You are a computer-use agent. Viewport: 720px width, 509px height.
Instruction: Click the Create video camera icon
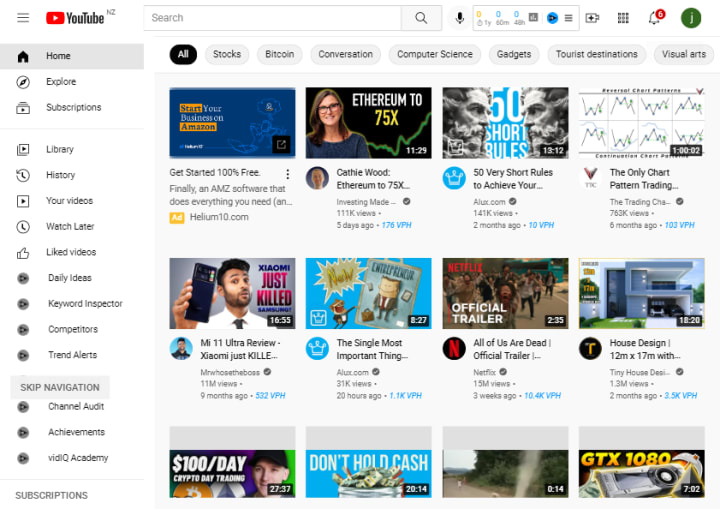[x=592, y=18]
